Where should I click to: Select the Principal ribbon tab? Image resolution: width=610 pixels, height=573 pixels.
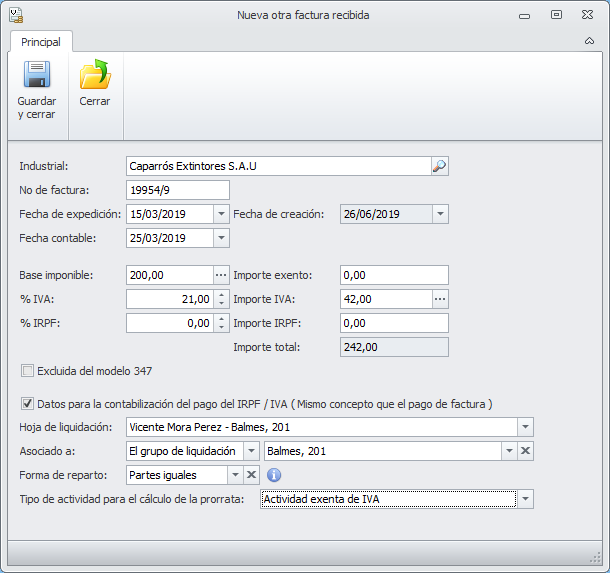tap(41, 42)
